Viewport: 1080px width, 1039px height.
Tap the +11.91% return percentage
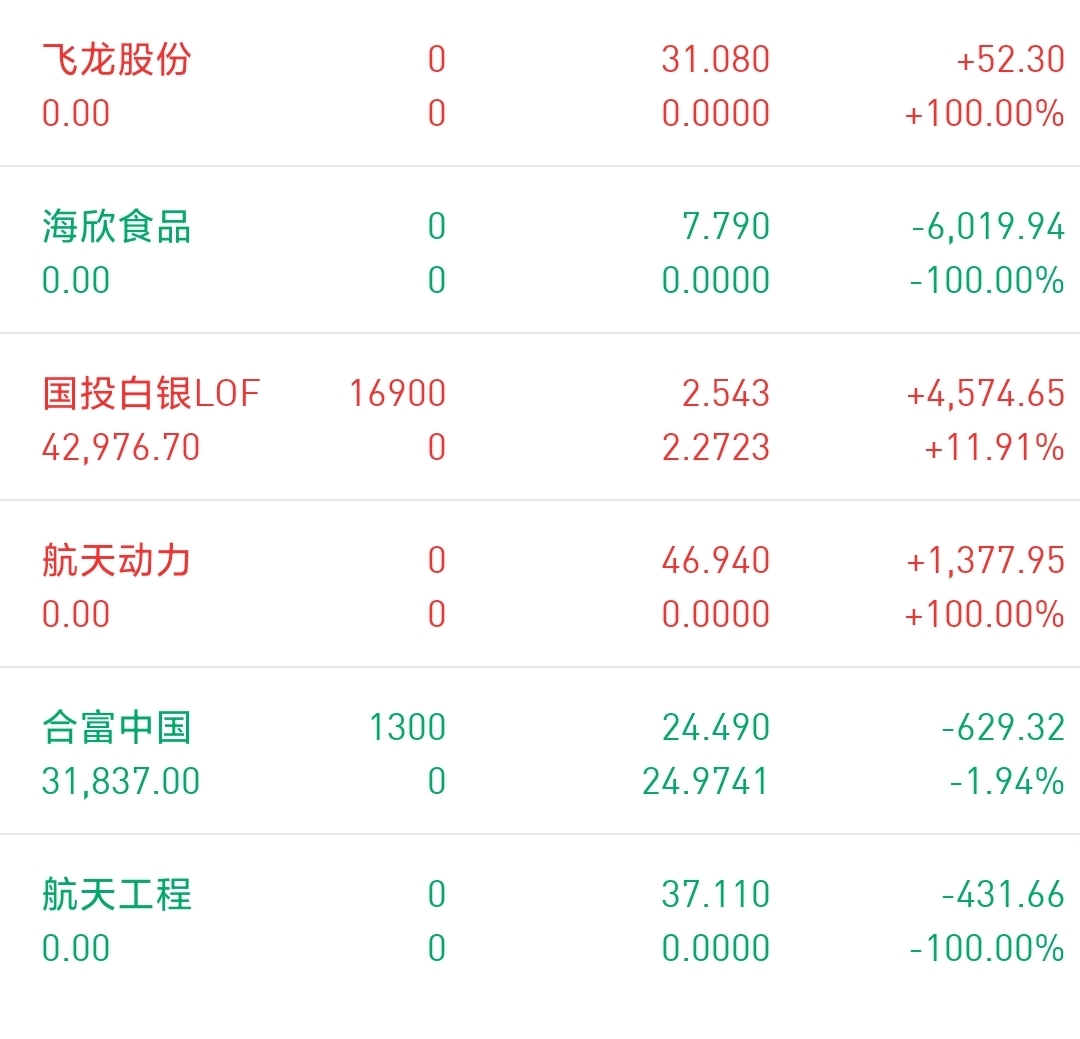point(994,448)
